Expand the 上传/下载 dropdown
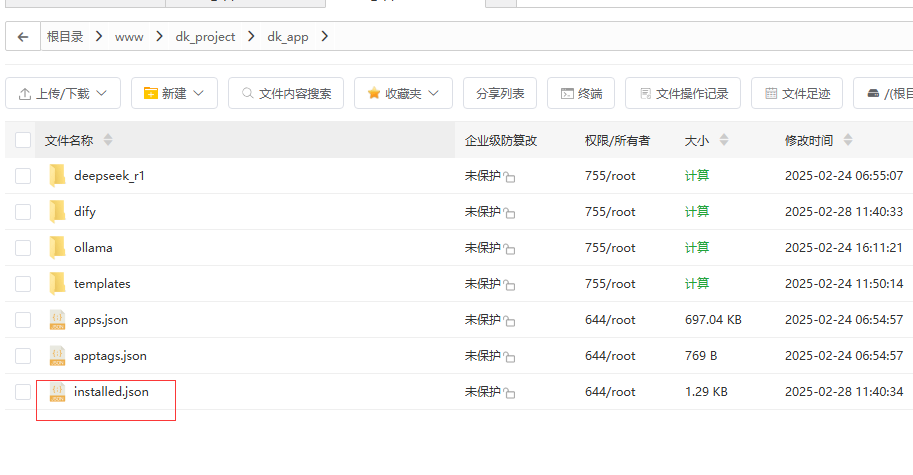 point(63,94)
